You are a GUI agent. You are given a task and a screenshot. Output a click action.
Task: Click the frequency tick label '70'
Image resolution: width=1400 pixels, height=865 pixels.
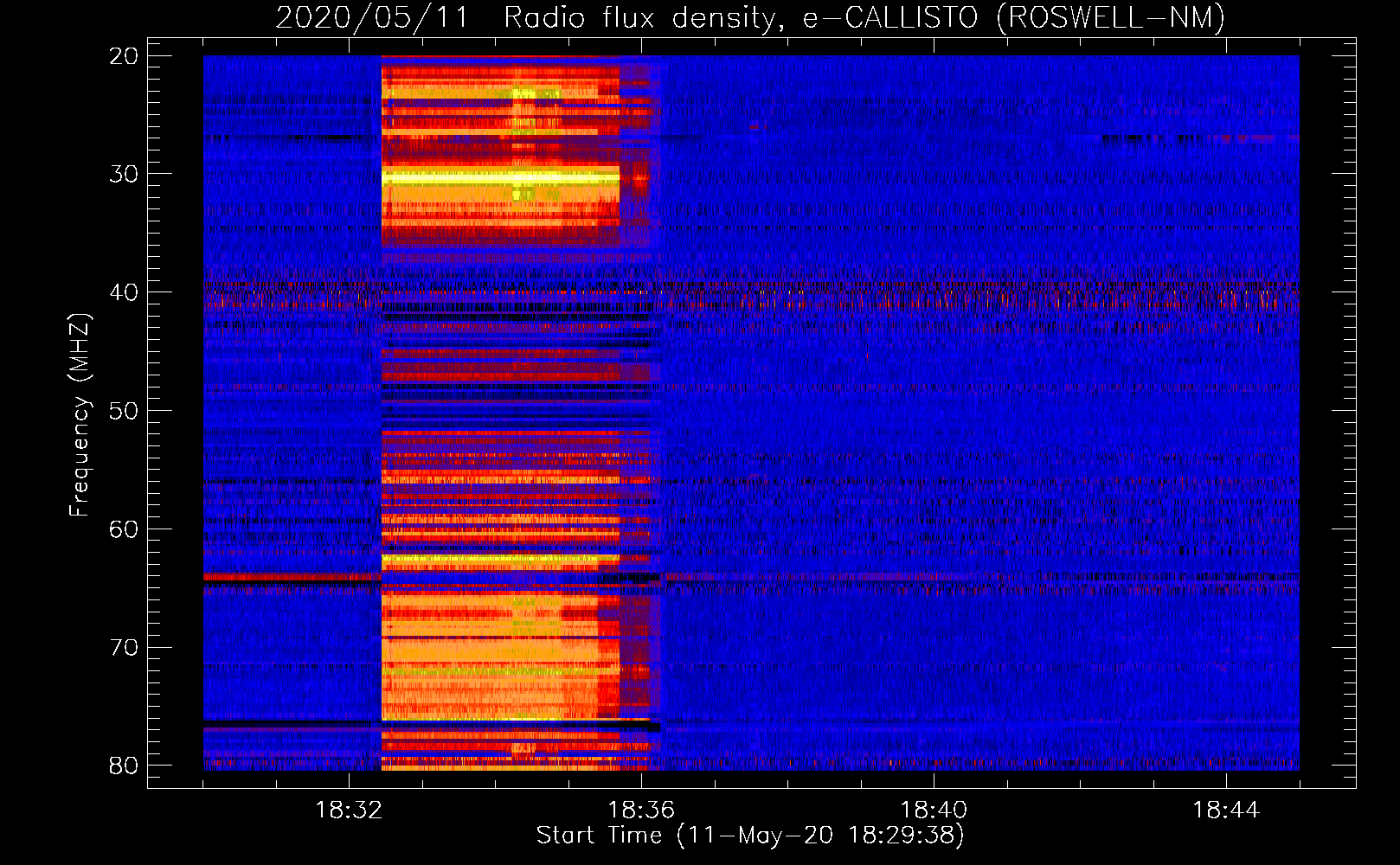click(x=125, y=648)
